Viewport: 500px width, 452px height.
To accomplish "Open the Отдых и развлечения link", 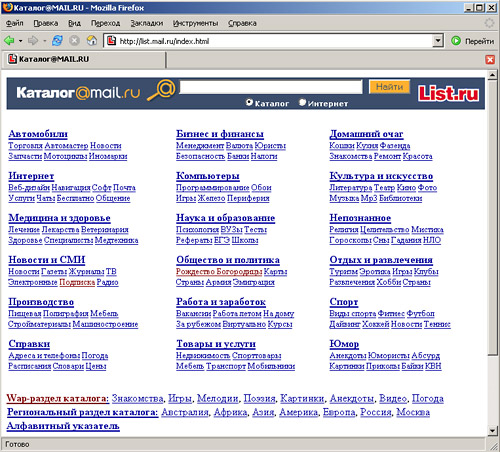I will pos(381,260).
